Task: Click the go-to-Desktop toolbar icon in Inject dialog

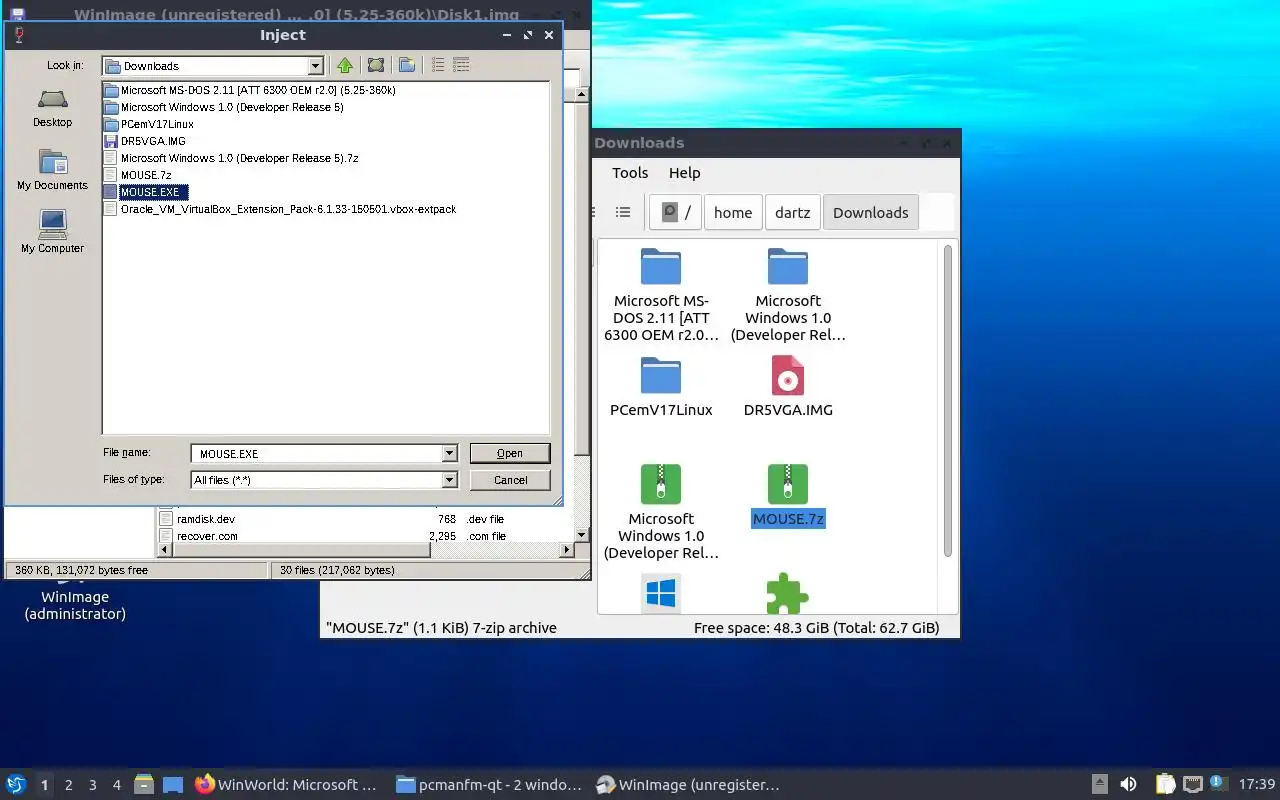Action: pos(376,65)
